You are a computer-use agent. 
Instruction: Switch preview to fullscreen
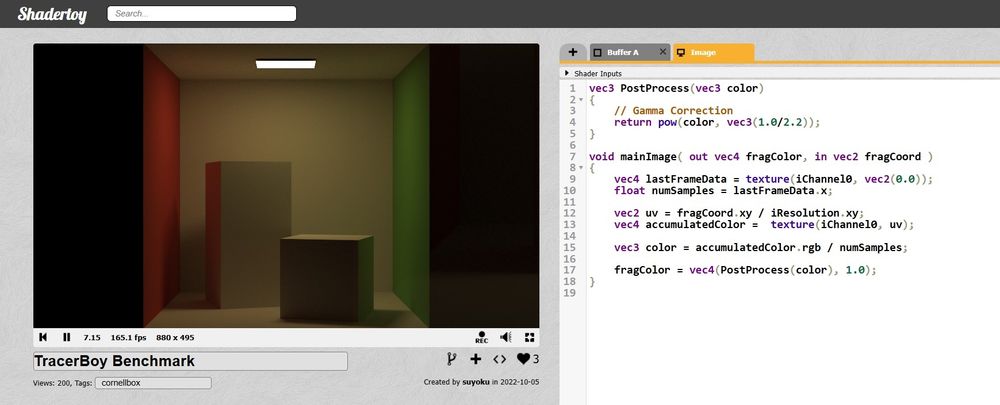pos(529,337)
